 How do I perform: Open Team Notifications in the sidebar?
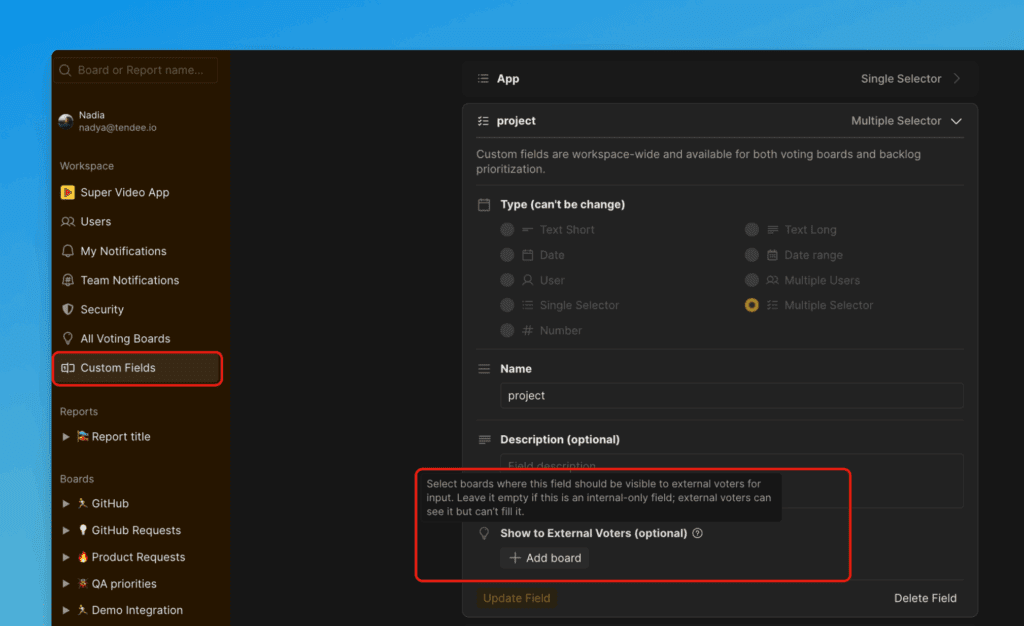129,280
